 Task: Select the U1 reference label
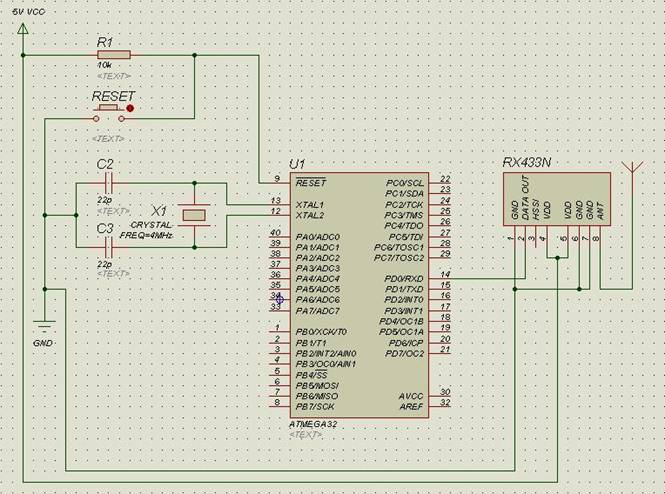[297, 163]
